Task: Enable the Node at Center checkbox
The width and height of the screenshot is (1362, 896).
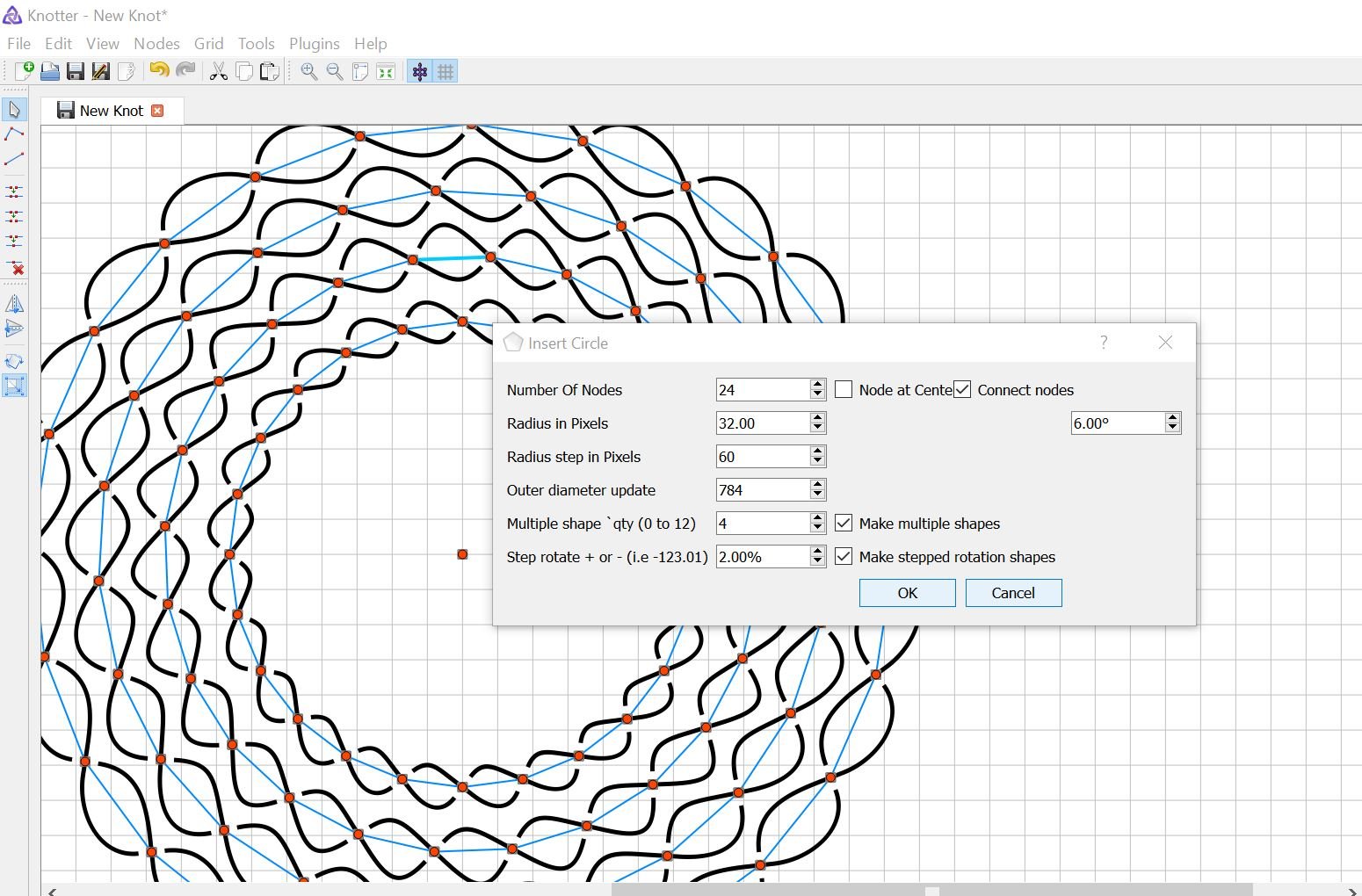Action: pos(844,389)
